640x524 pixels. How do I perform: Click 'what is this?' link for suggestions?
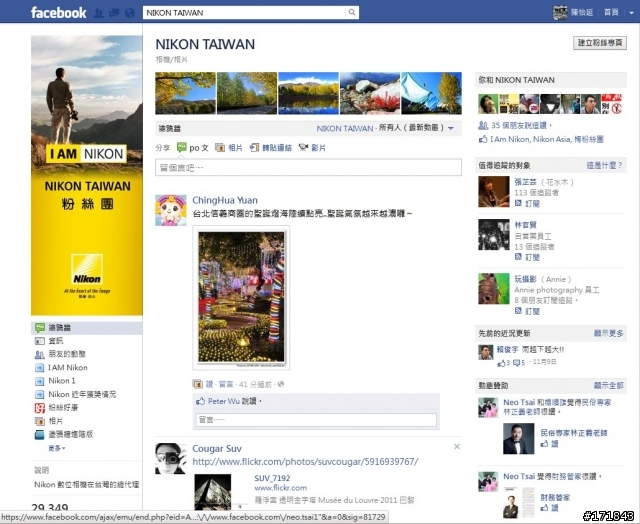pyautogui.click(x=604, y=165)
